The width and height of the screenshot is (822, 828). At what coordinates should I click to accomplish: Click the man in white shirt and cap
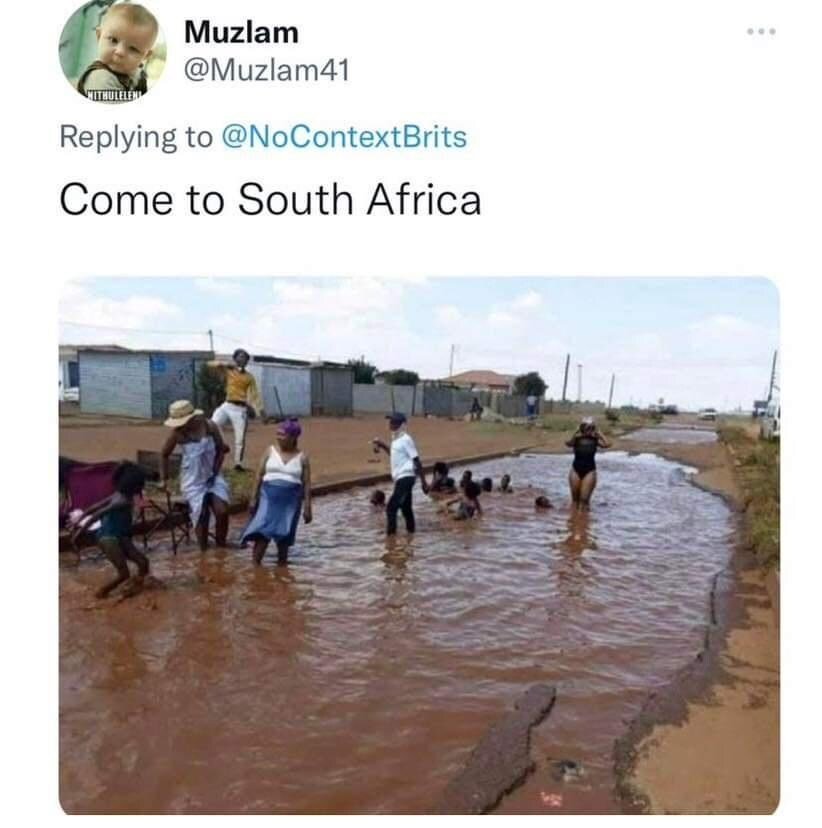pyautogui.click(x=402, y=473)
